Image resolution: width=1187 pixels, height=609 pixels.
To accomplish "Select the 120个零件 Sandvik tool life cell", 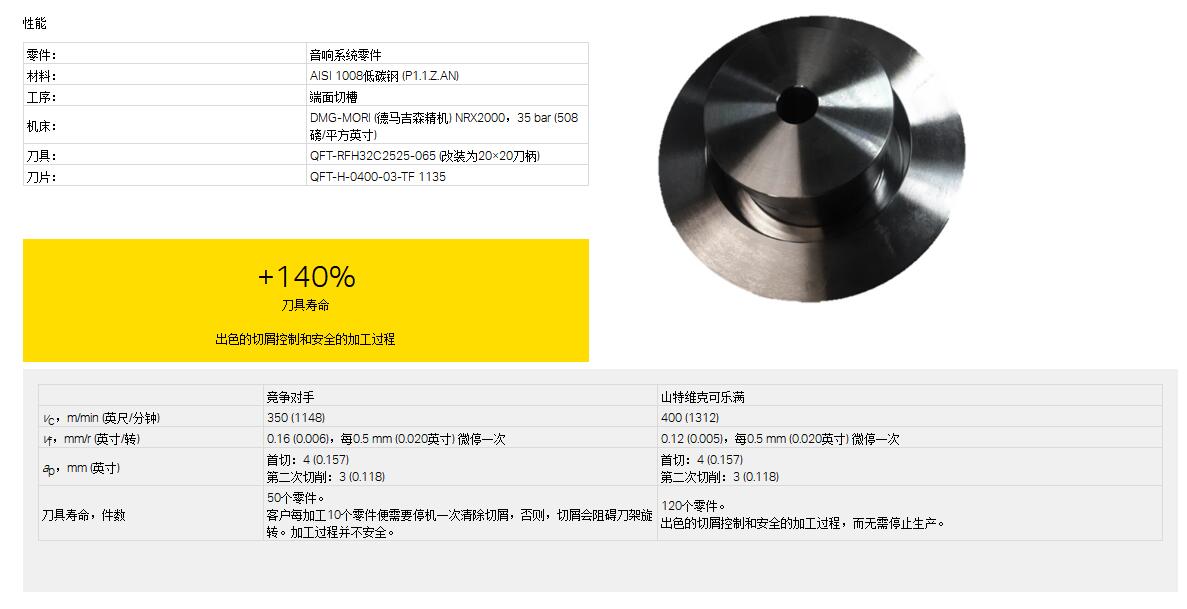I will click(x=909, y=514).
